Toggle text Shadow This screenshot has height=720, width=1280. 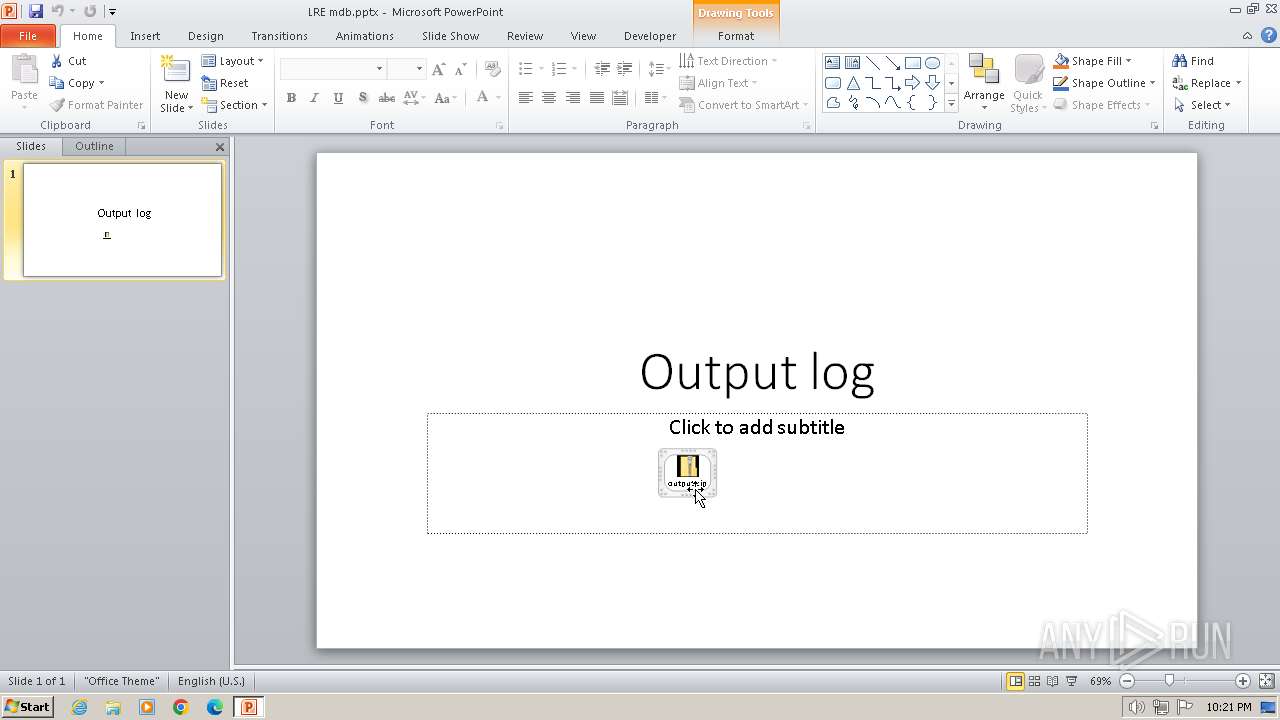(362, 98)
